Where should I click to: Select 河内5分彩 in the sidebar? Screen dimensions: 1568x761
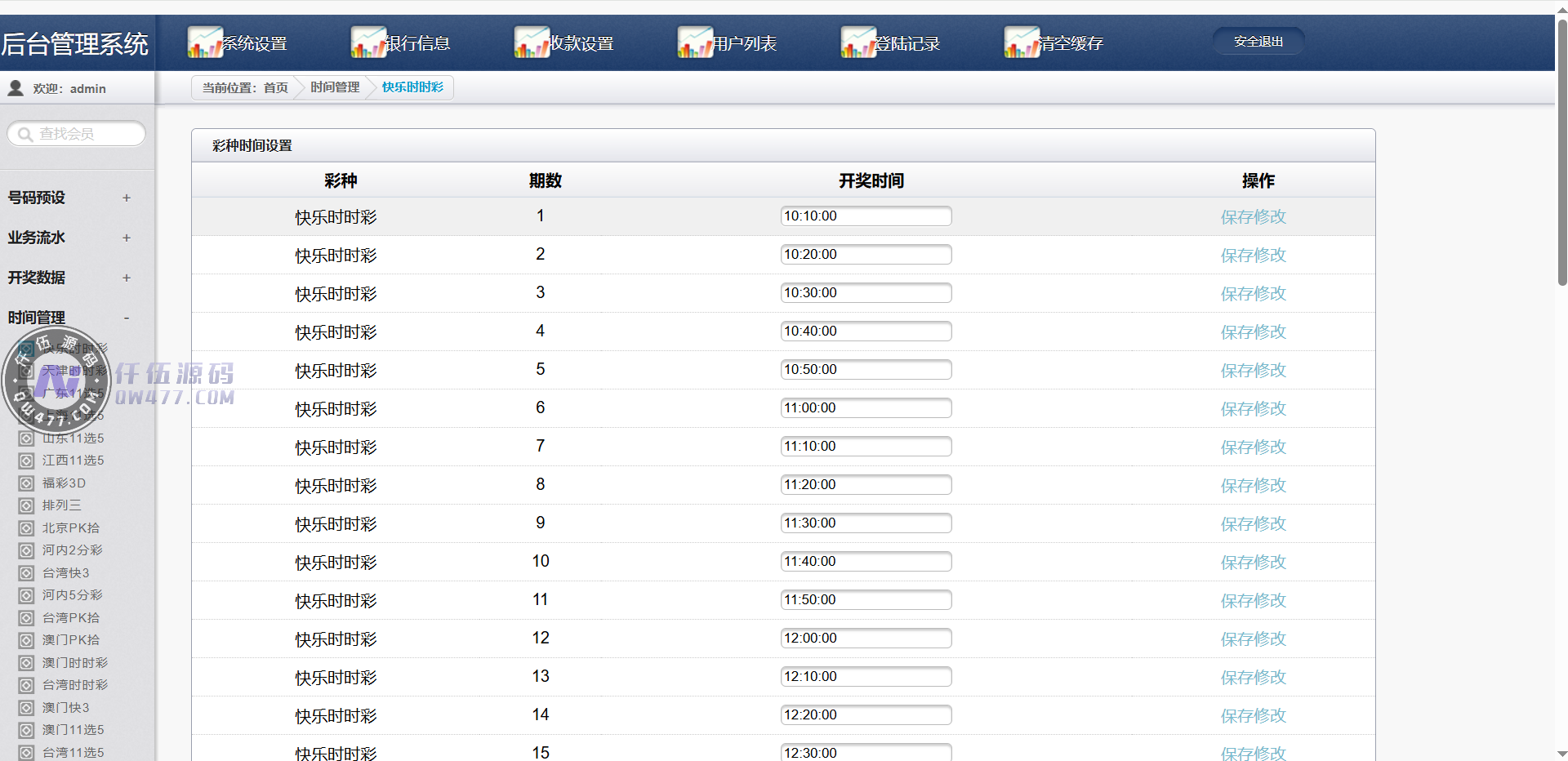click(72, 595)
